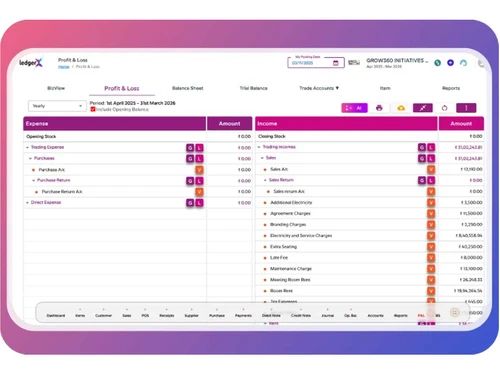Open the round grid icon in bottom navigation

[454, 312]
